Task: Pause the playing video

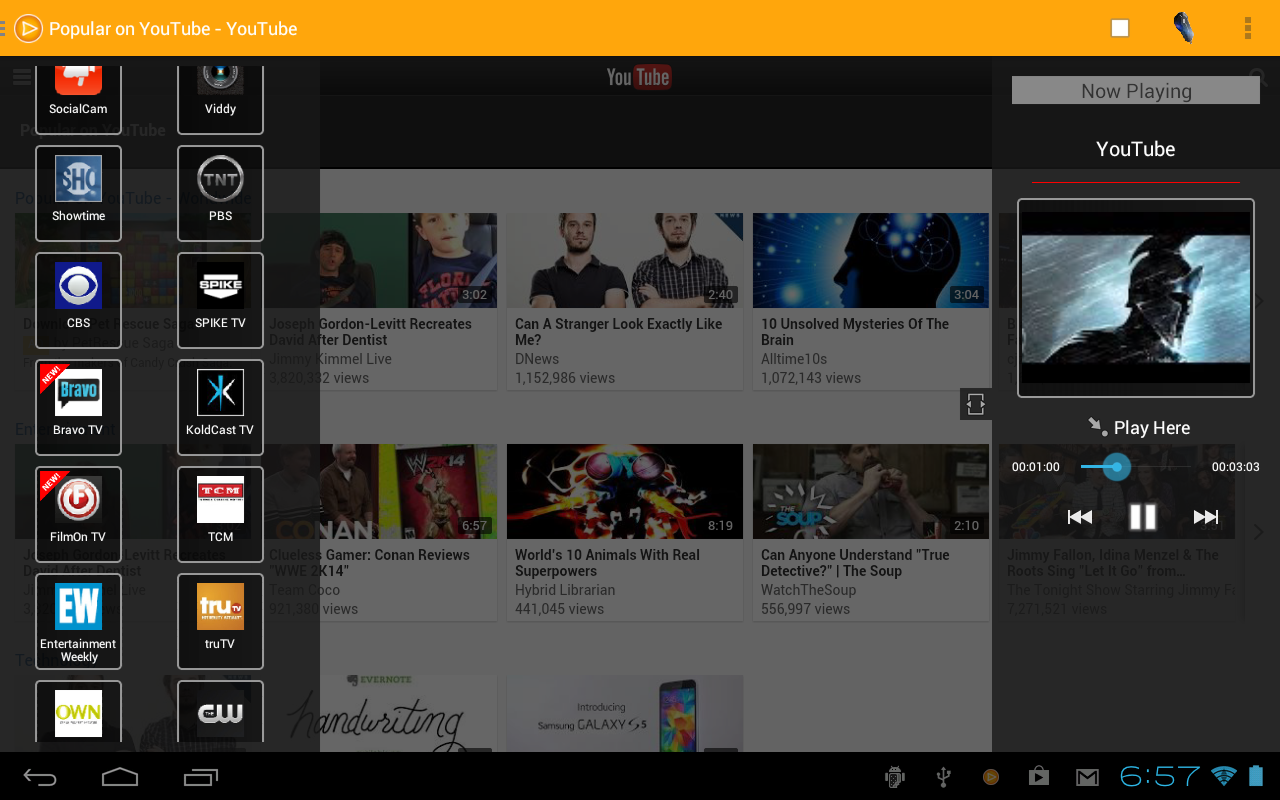Action: [x=1143, y=517]
